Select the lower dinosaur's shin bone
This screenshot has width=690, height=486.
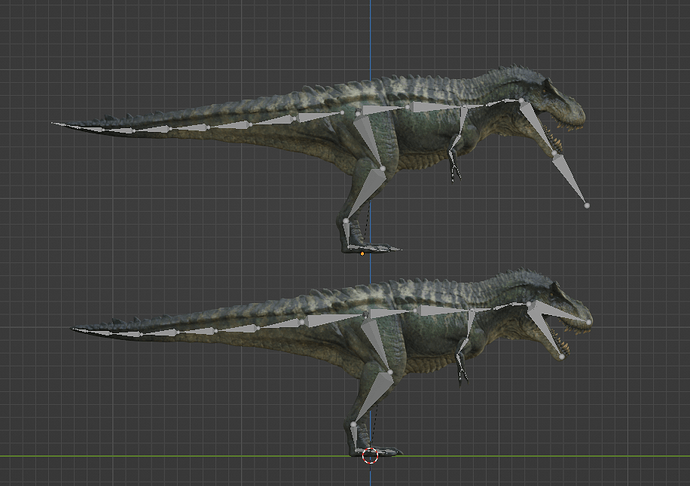(x=372, y=398)
